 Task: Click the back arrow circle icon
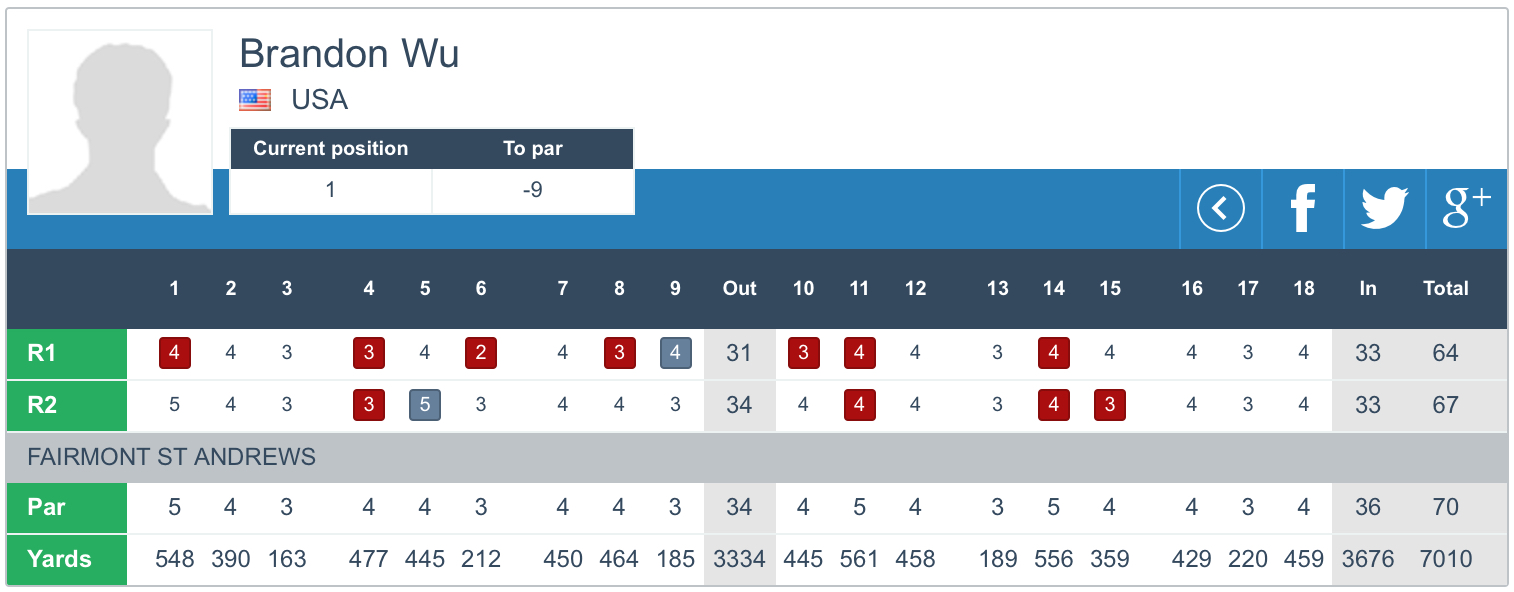(x=1220, y=209)
